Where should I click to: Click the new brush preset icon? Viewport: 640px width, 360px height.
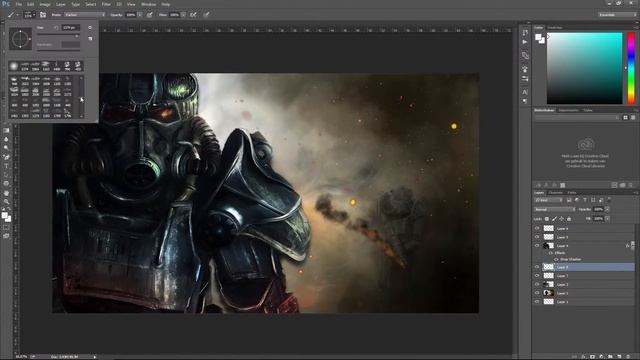coord(90,38)
